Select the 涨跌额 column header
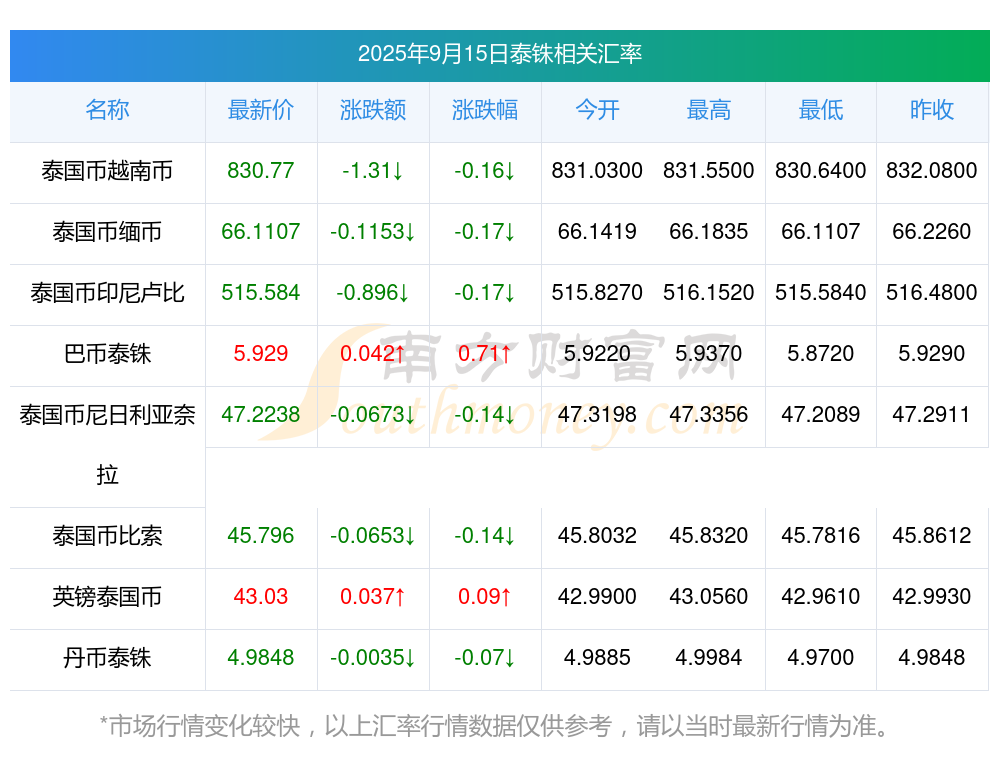 (x=373, y=110)
